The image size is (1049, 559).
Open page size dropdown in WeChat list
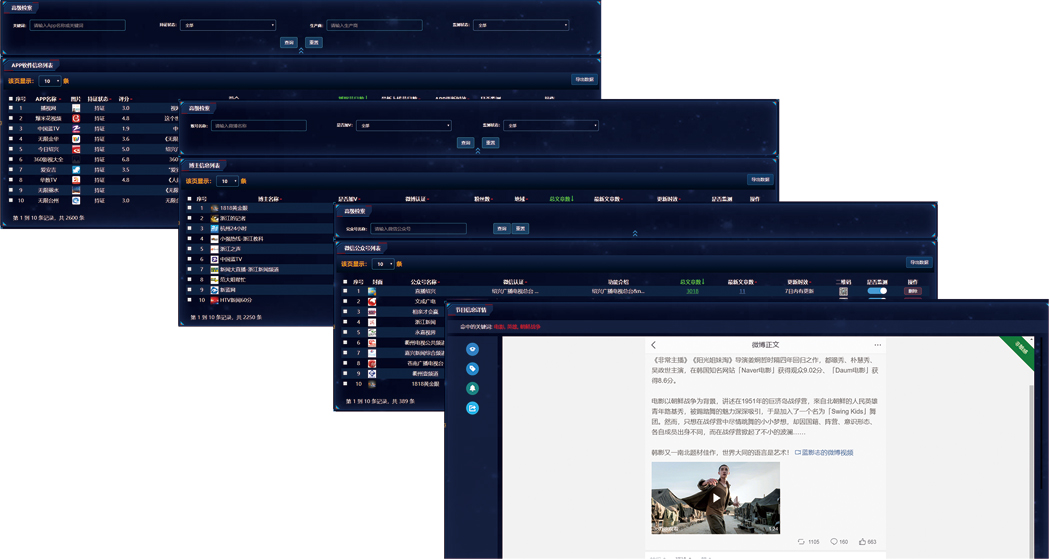click(383, 264)
